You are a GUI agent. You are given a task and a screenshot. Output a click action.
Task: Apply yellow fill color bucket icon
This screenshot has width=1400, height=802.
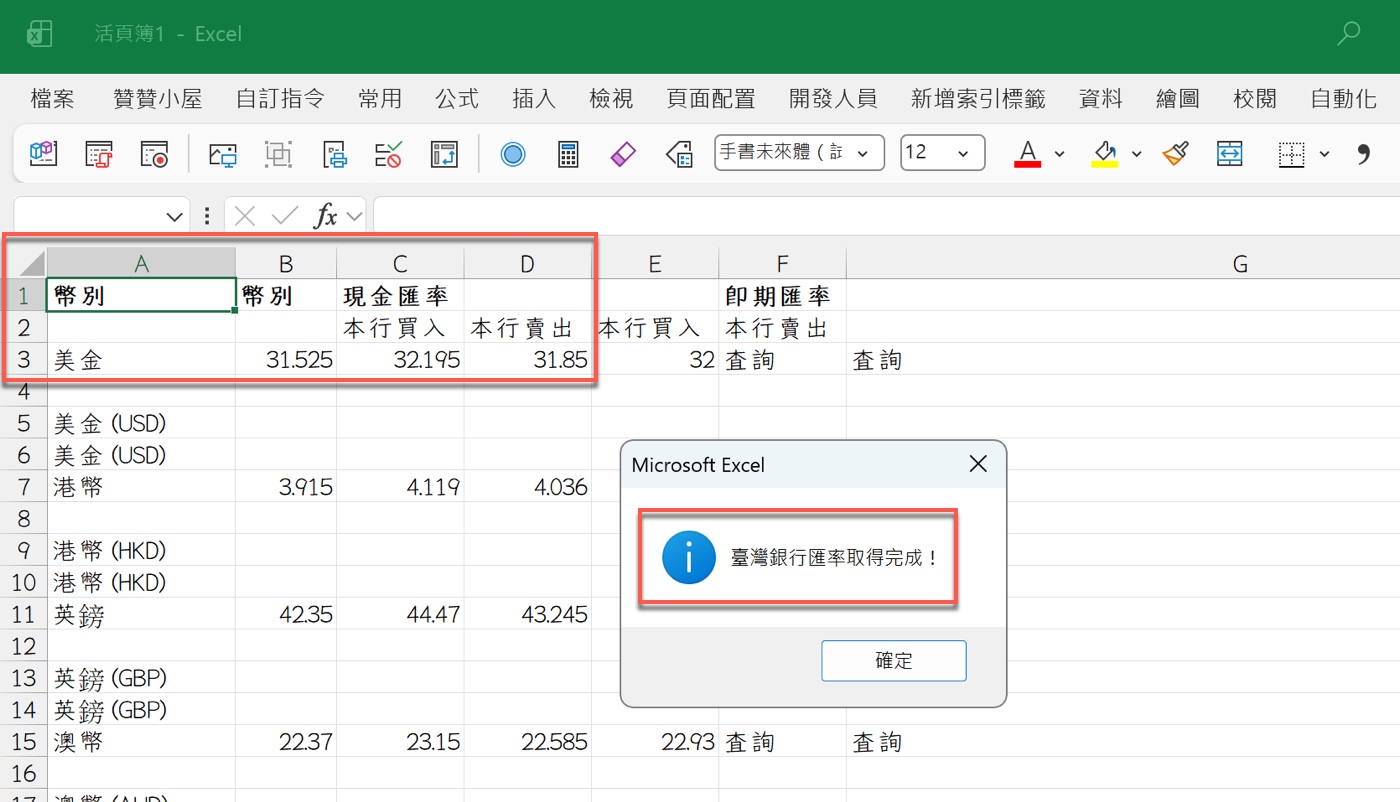pos(1104,153)
